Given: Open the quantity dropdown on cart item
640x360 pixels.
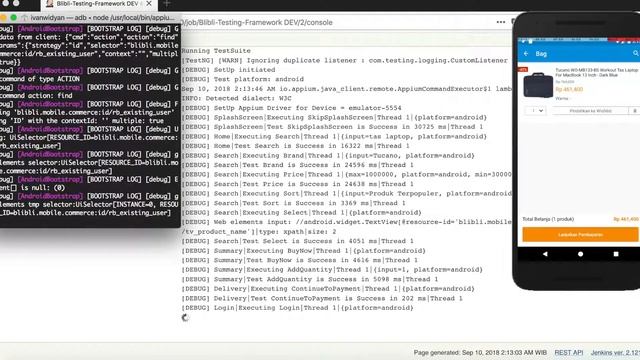Looking at the screenshot, I should 536,111.
